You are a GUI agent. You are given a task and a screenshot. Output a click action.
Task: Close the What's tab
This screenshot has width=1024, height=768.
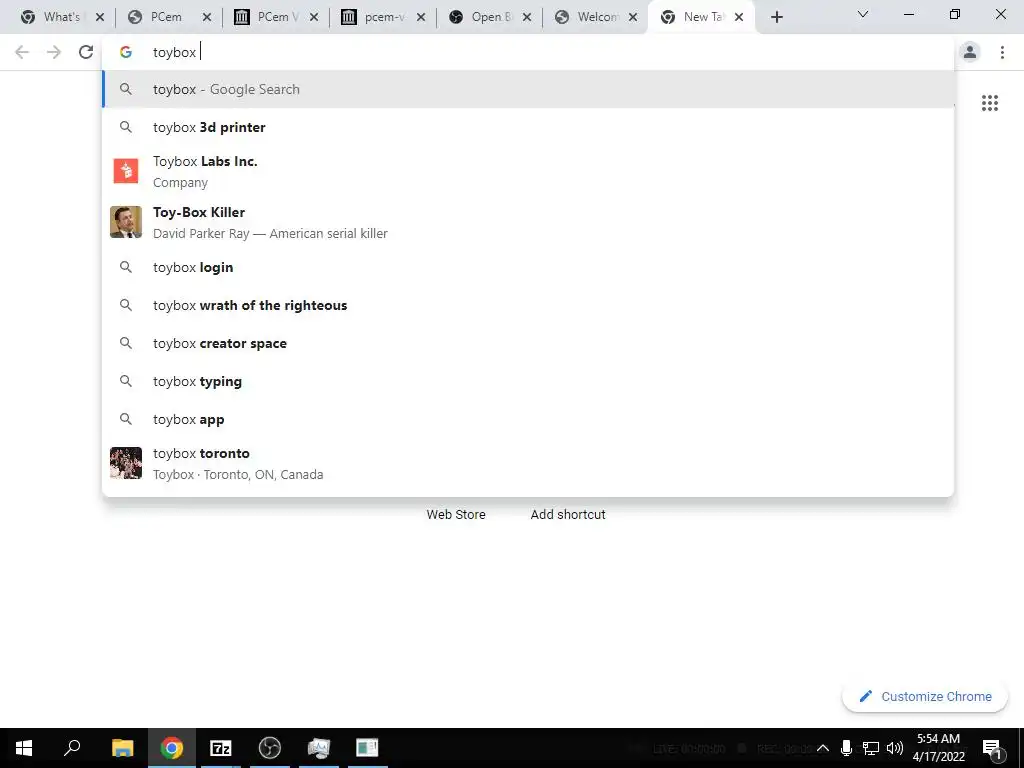[100, 18]
